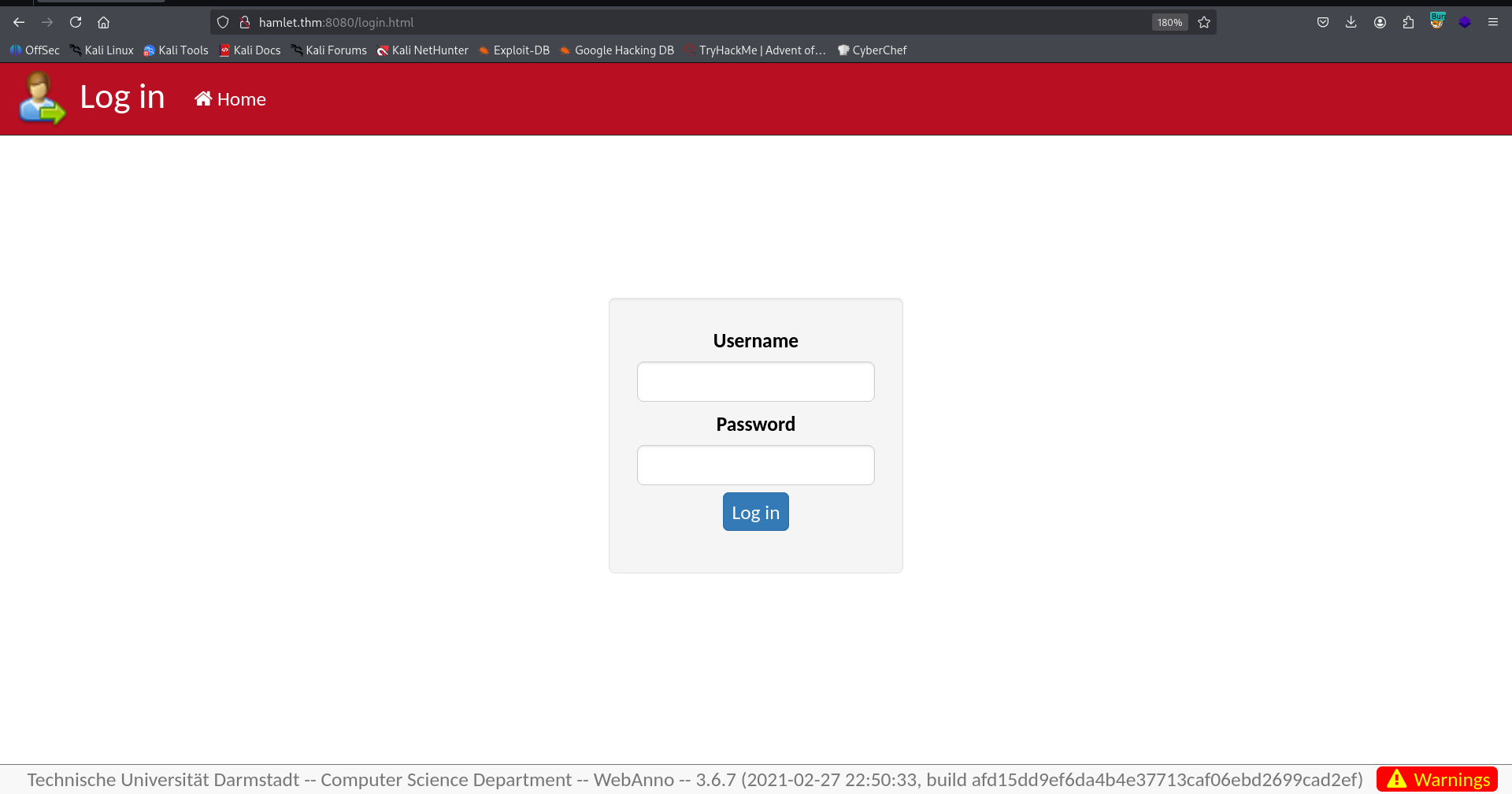Save the page to Pocket
The height and width of the screenshot is (794, 1512).
pos(1323,22)
